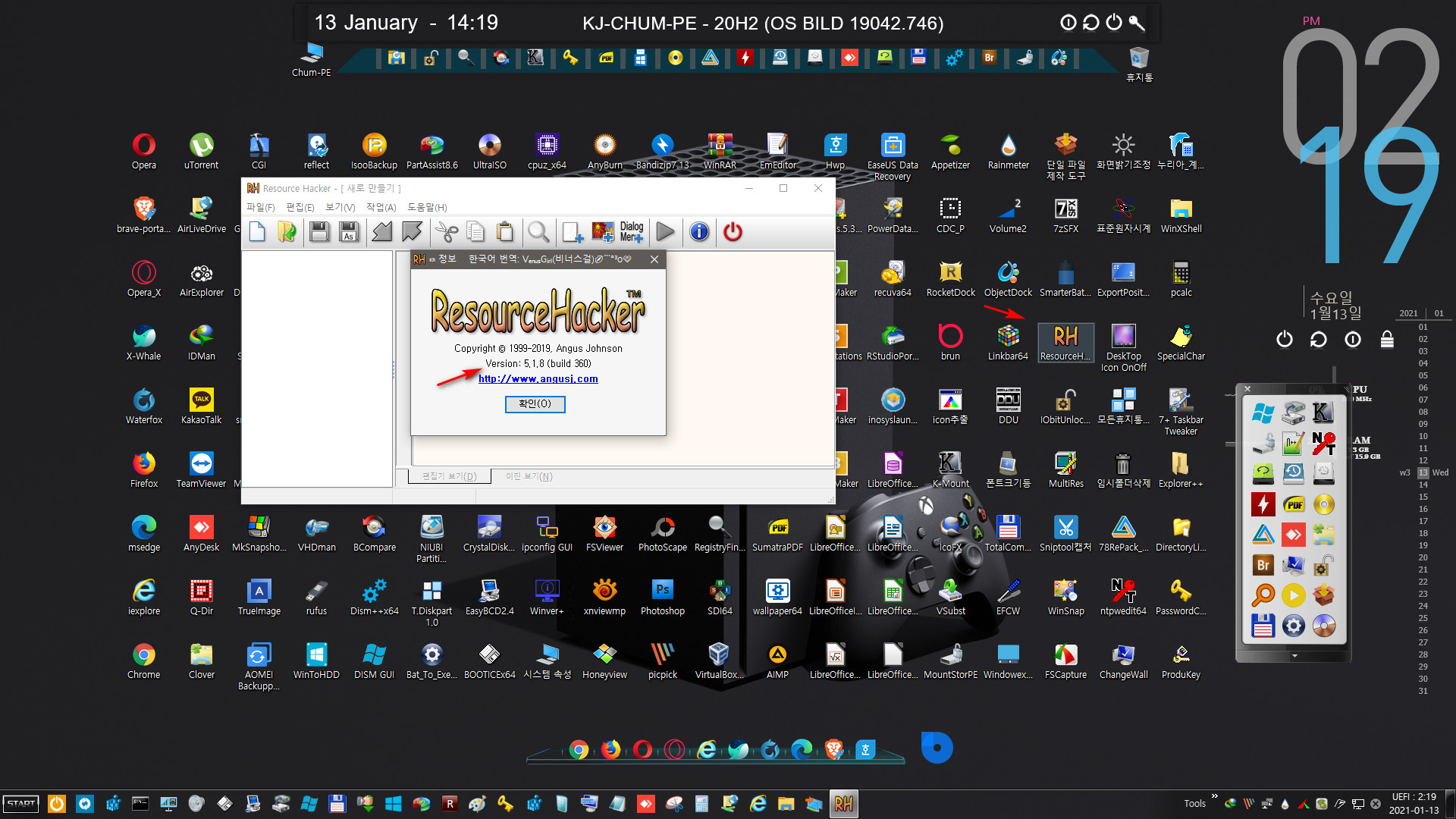Click the lock icon in Rainmeter widget
Screen dimensions: 1456x819
pyautogui.click(x=1387, y=339)
